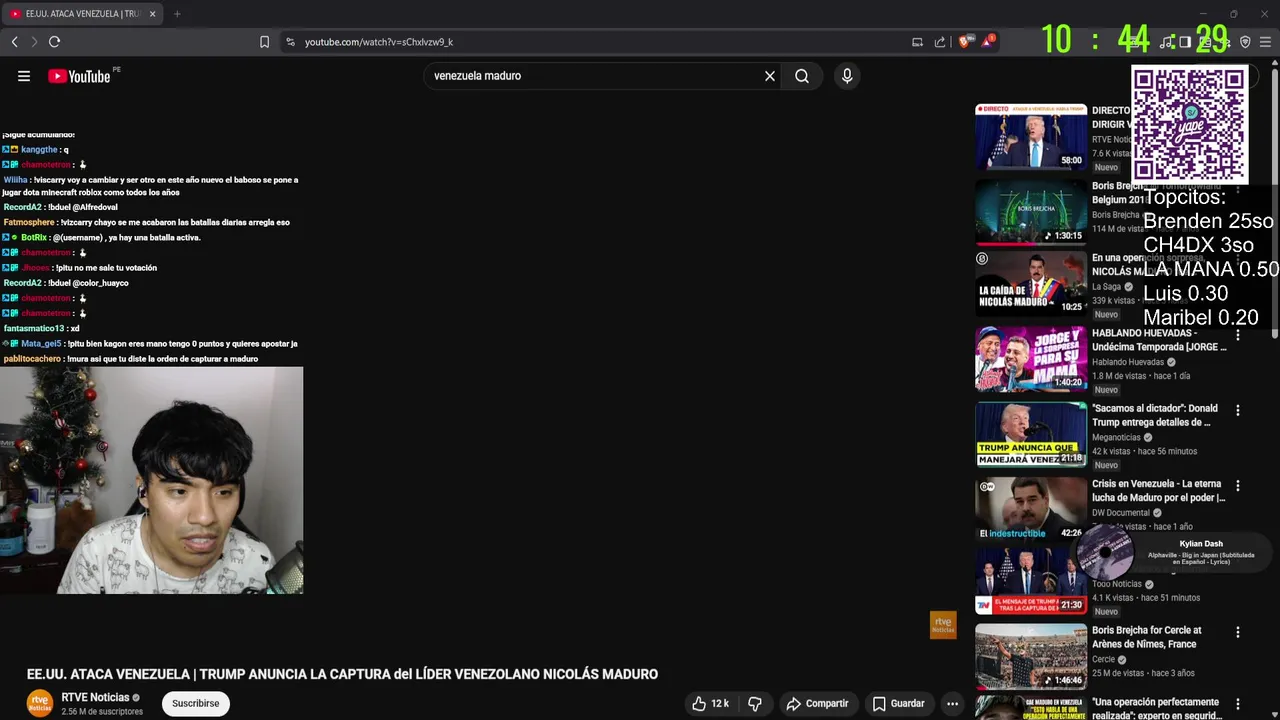Open the Hablando Huevadas channel name
The width and height of the screenshot is (1280, 720).
pos(1129,362)
